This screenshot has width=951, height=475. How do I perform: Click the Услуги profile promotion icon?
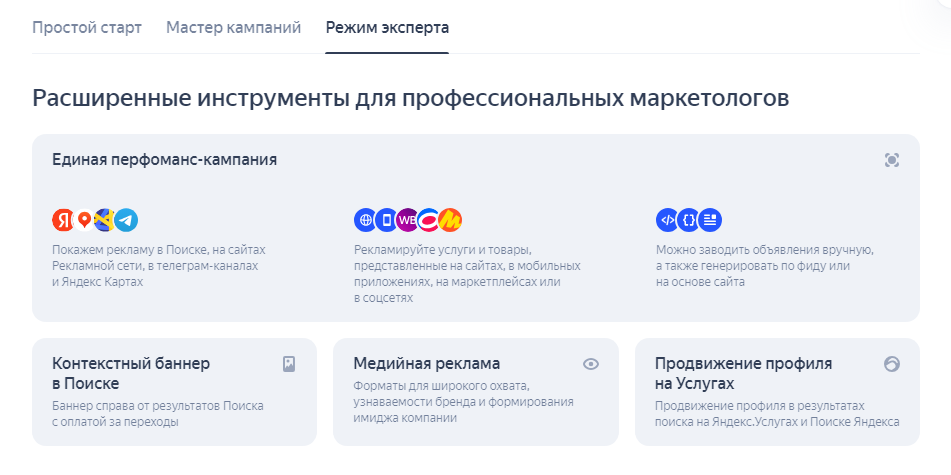892,364
